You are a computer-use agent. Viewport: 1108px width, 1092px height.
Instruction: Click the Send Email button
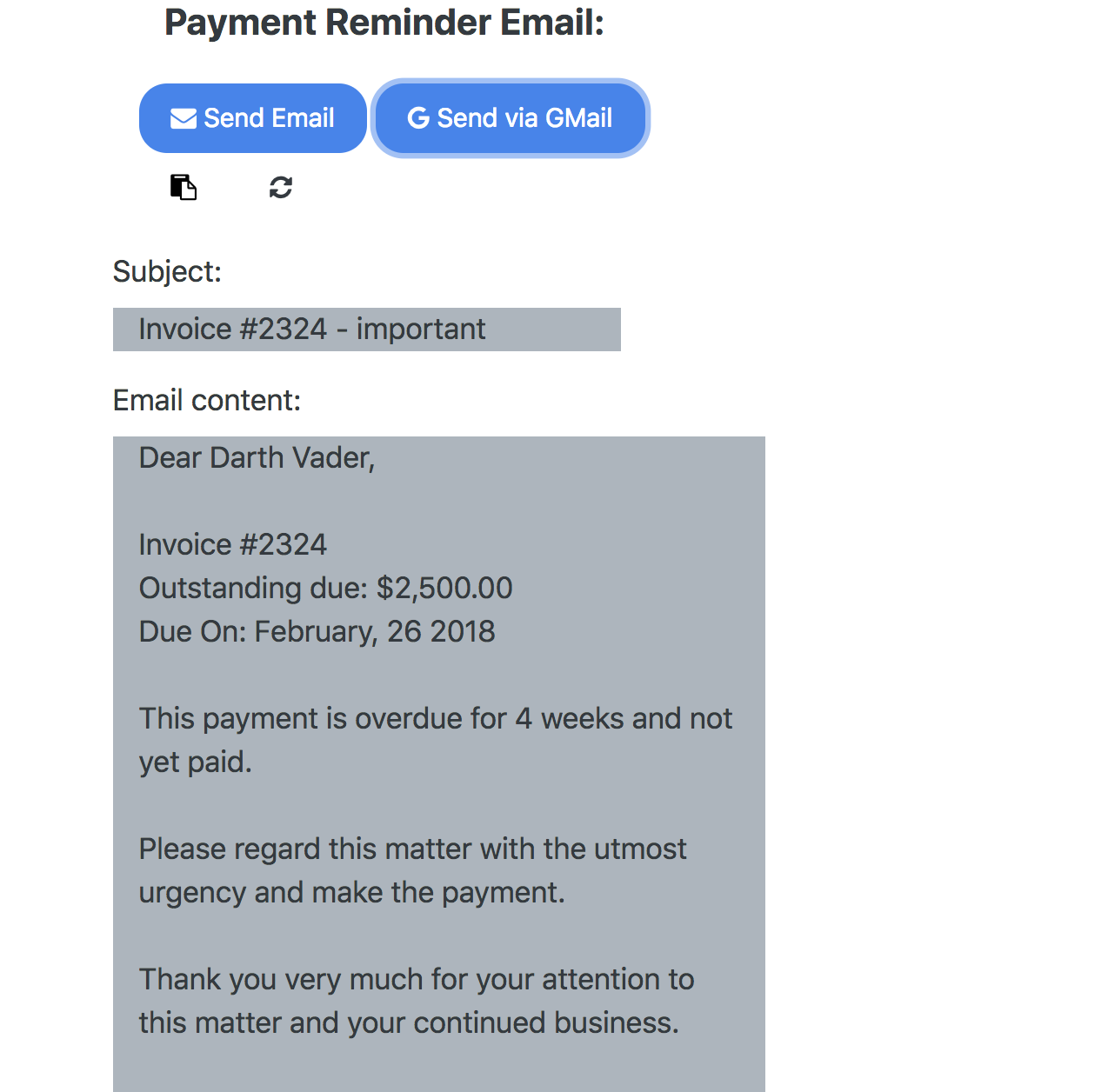tap(252, 117)
